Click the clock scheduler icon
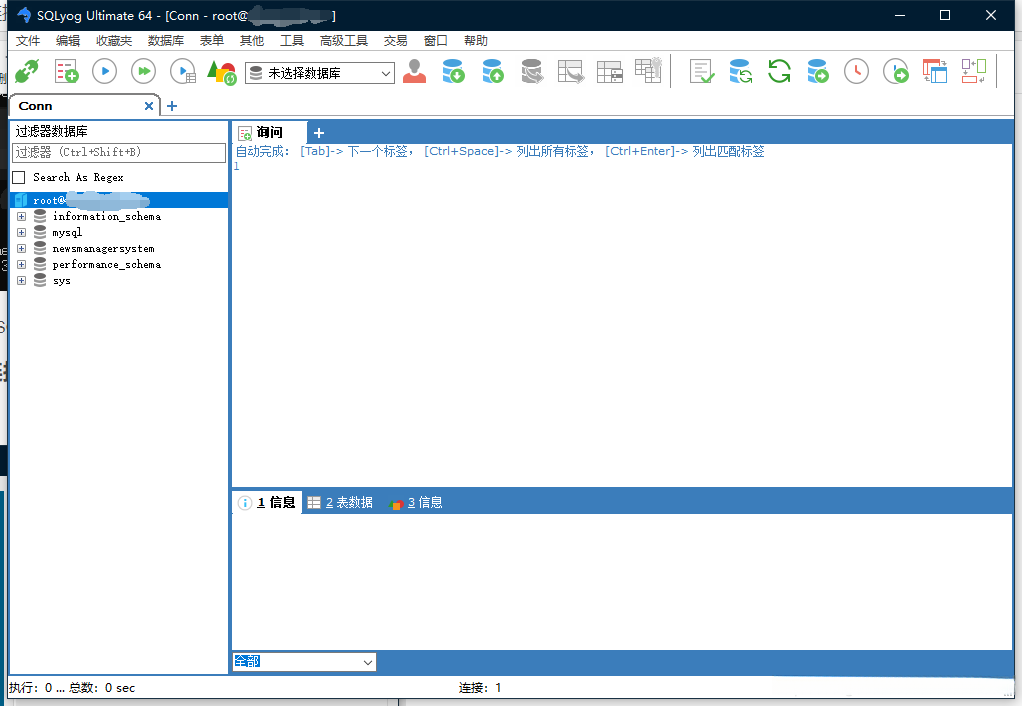The width and height of the screenshot is (1022, 706). 856,71
